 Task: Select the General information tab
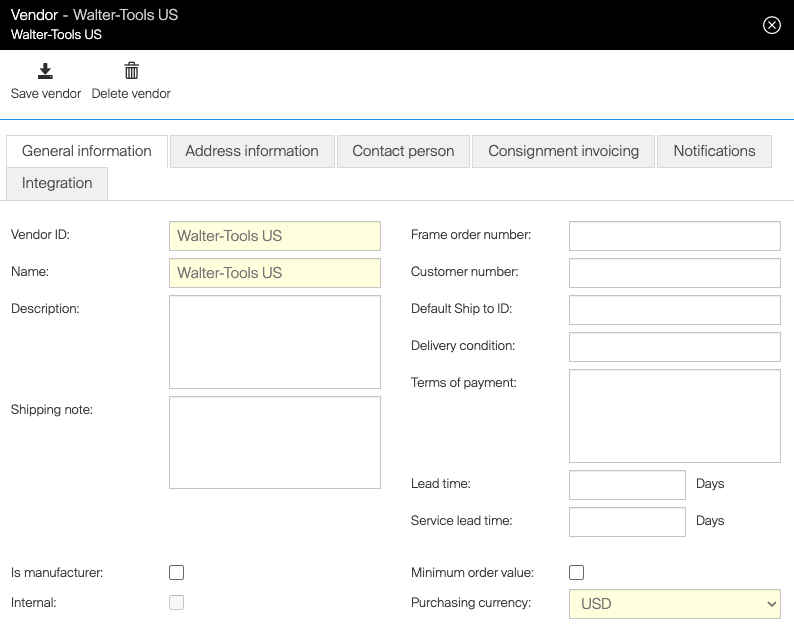point(87,151)
